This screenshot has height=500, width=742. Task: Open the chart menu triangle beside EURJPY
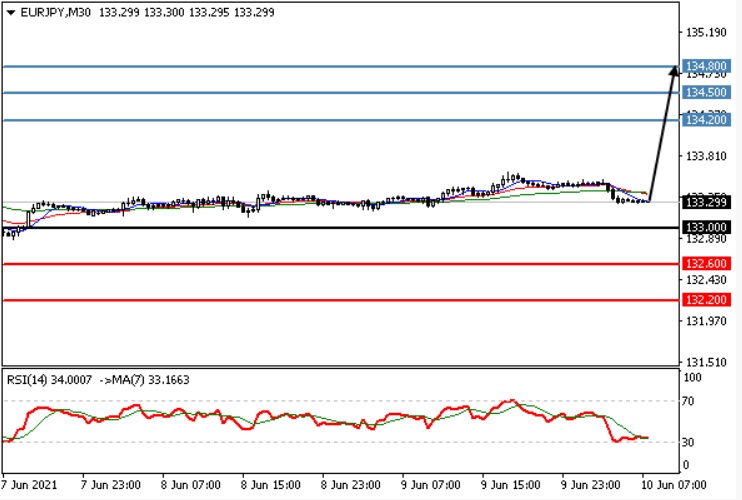pyautogui.click(x=10, y=13)
